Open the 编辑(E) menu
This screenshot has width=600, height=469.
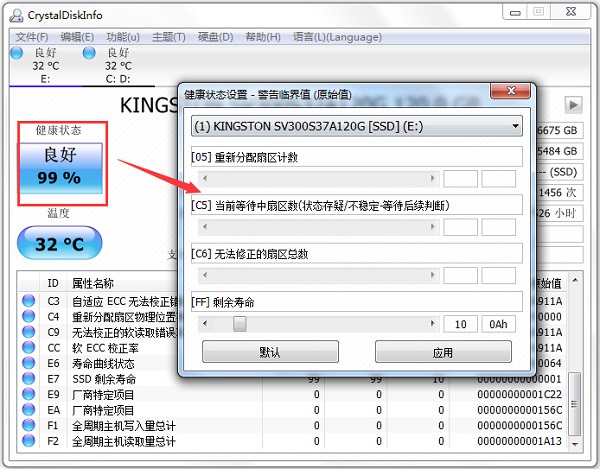77,37
